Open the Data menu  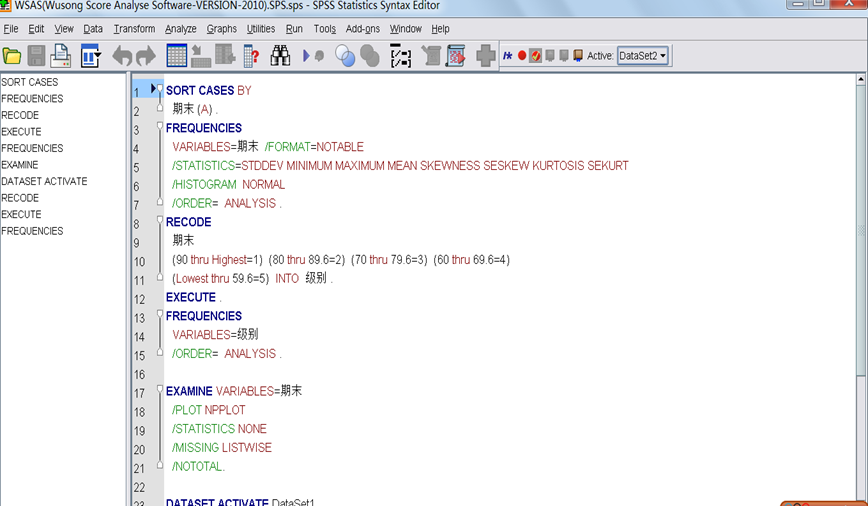93,29
